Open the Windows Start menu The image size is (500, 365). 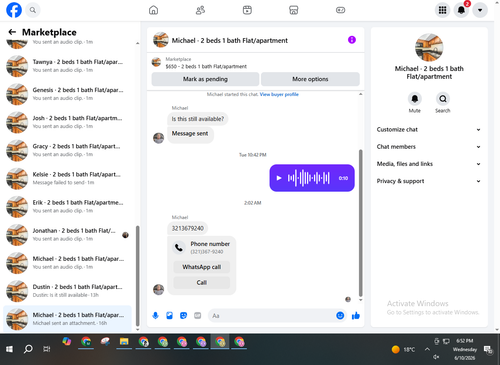9,349
